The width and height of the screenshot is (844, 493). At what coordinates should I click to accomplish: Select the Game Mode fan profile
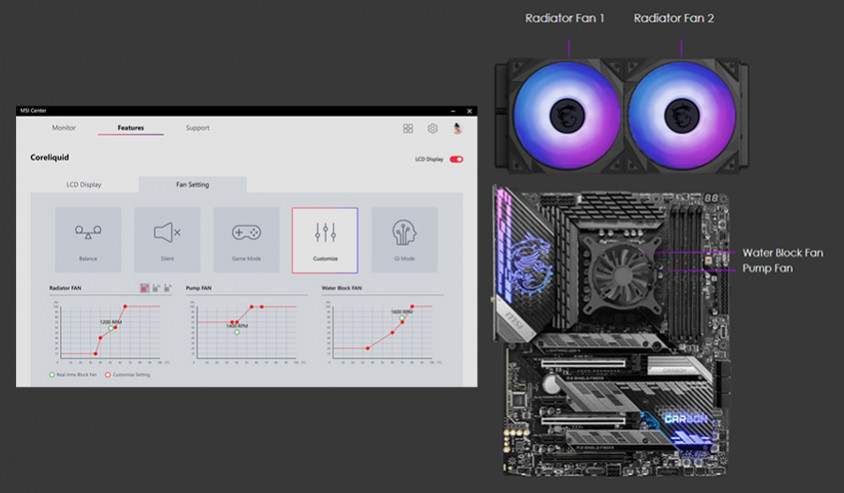pyautogui.click(x=246, y=240)
